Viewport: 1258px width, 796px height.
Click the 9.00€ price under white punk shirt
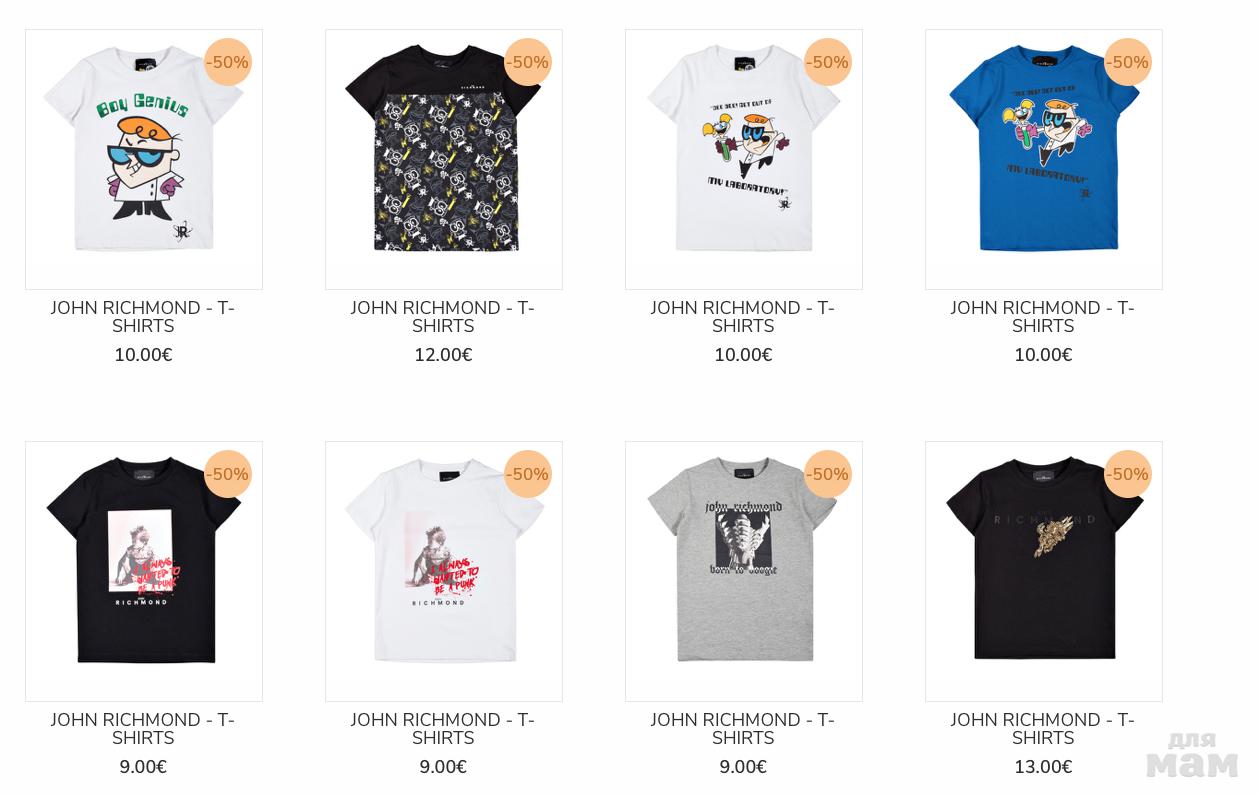[x=443, y=767]
